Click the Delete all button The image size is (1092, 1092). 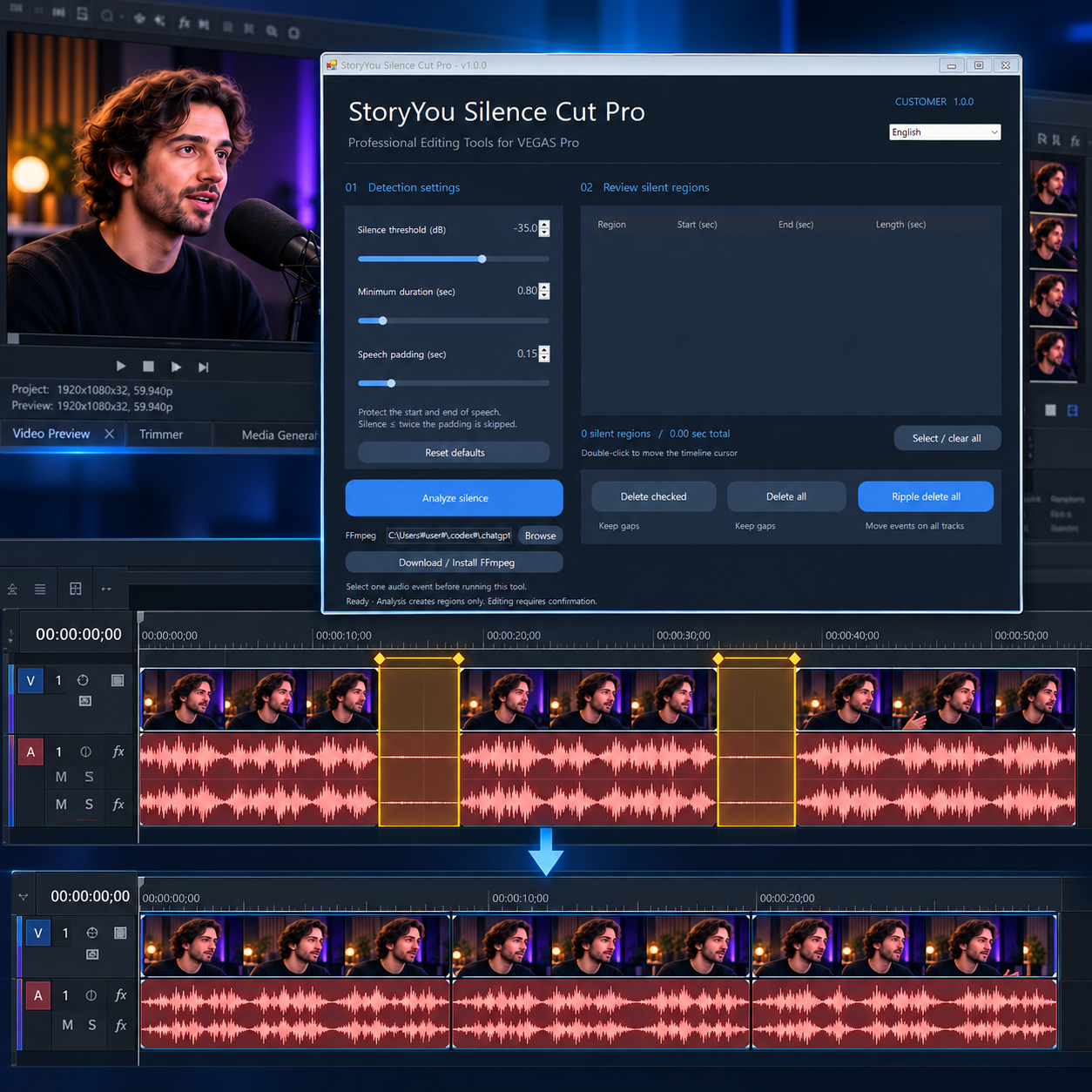point(786,496)
